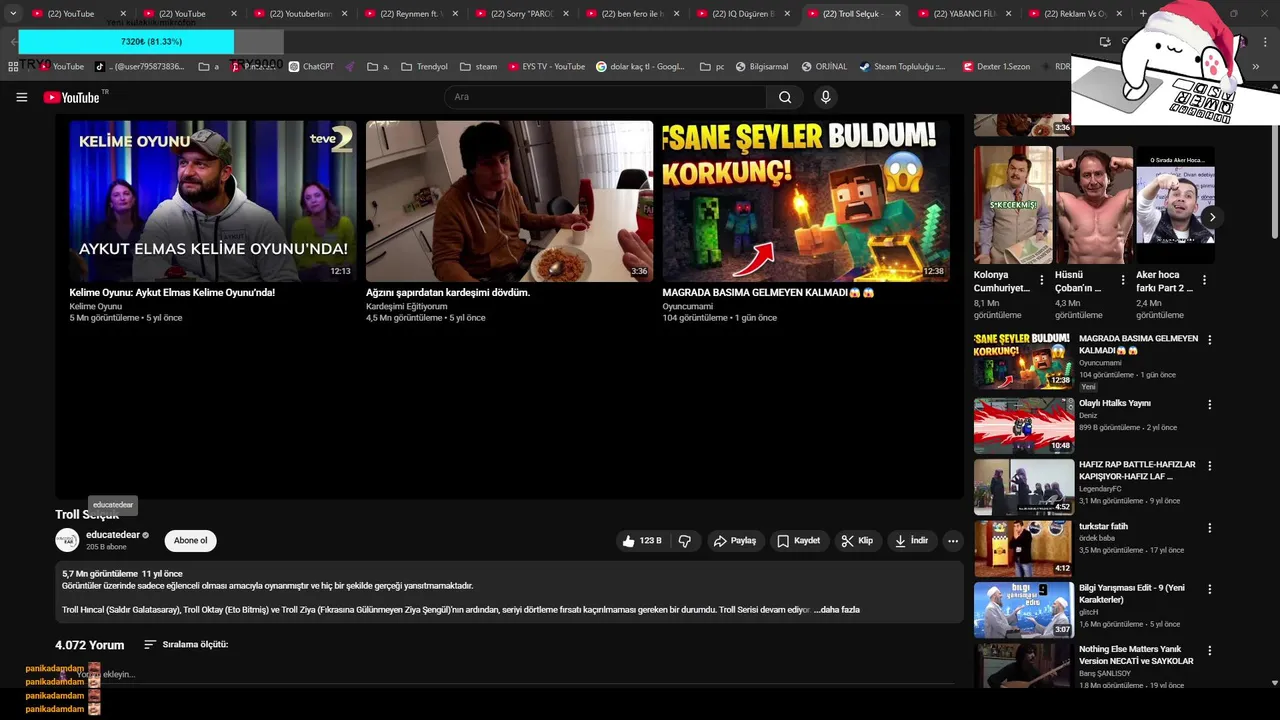The image size is (1280, 720).
Task: Open more actions three-dot menu under video
Action: 953,541
